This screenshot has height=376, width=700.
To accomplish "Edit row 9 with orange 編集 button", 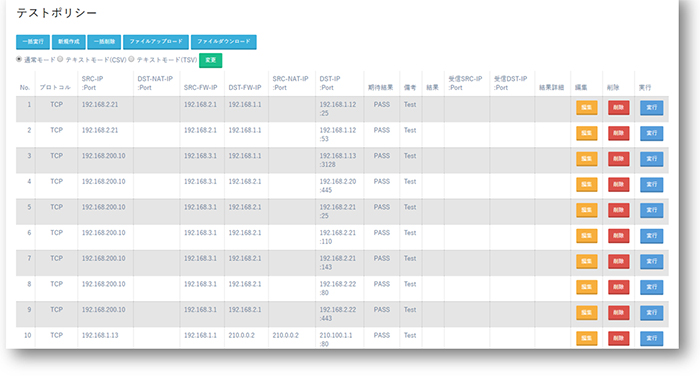I will pos(587,313).
